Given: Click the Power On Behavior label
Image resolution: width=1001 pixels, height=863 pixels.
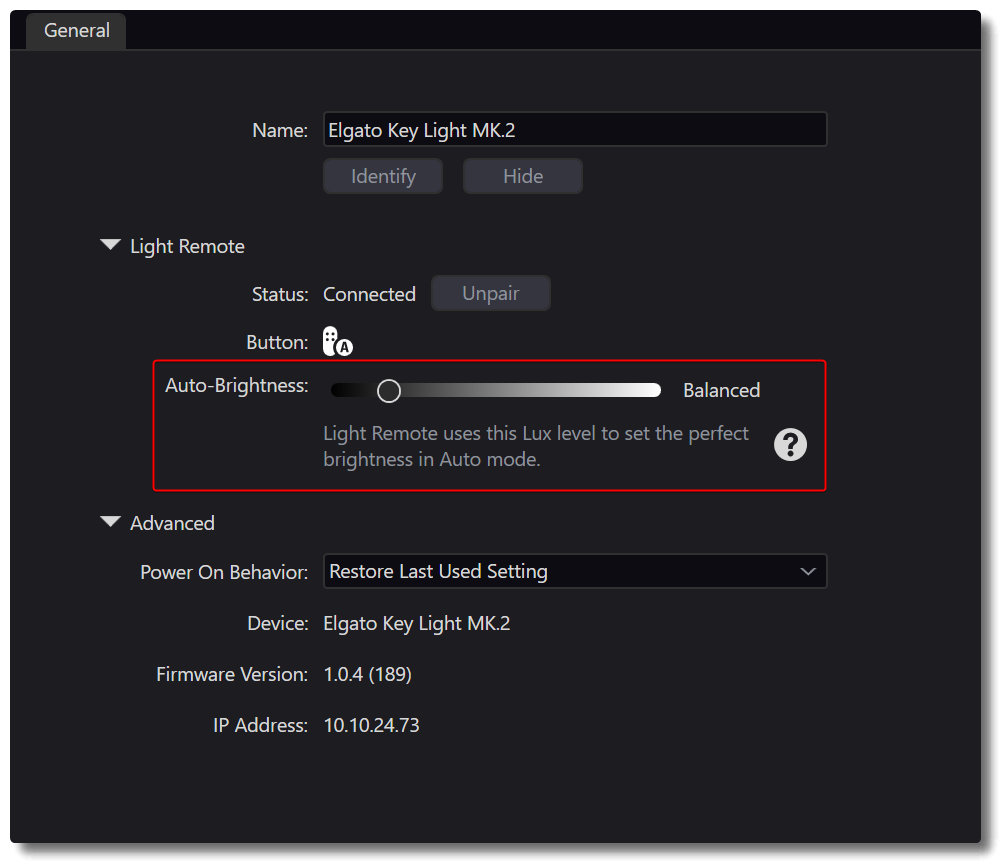Looking at the screenshot, I should (224, 572).
